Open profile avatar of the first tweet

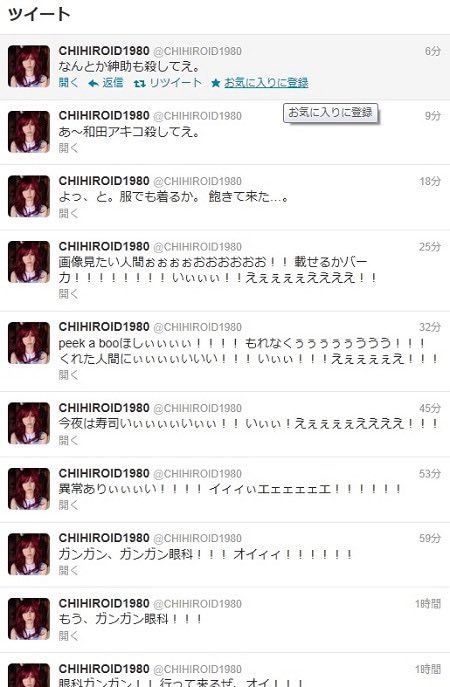29,66
